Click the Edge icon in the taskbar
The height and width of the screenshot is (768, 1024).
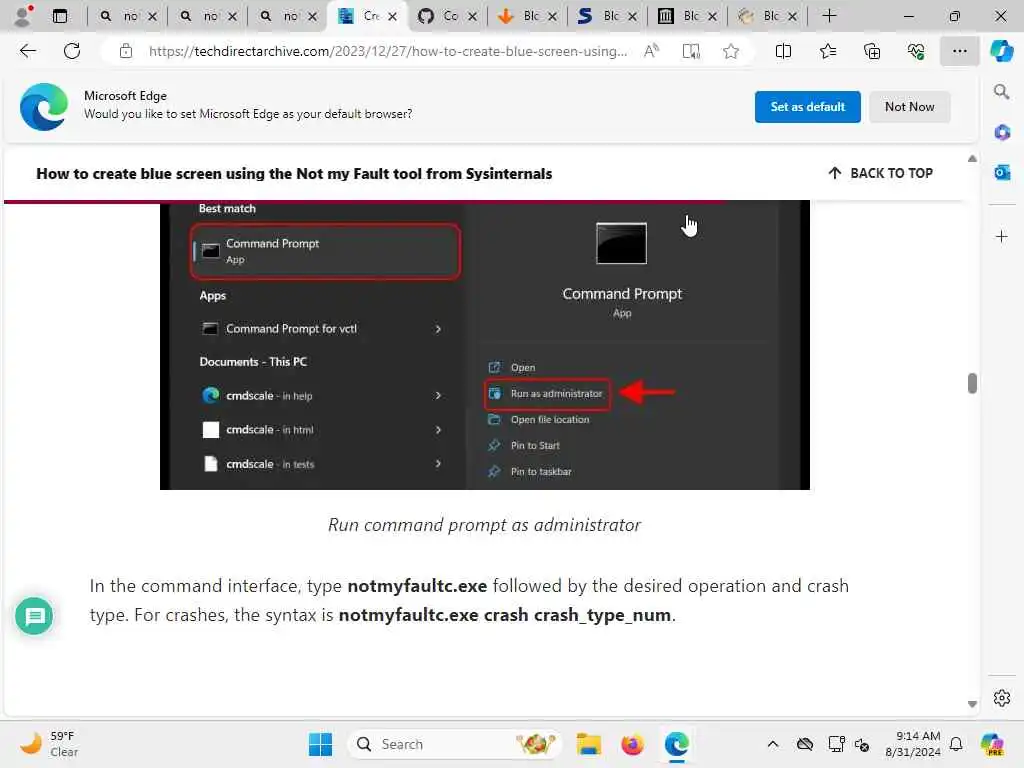(x=677, y=744)
